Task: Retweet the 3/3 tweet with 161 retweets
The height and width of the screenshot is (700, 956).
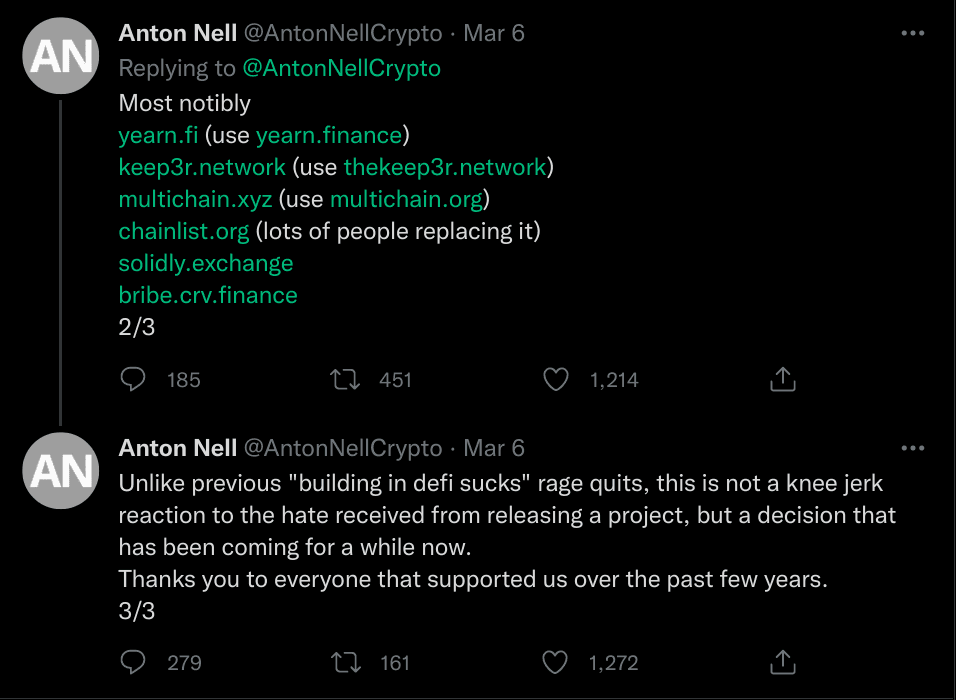Action: point(344,662)
